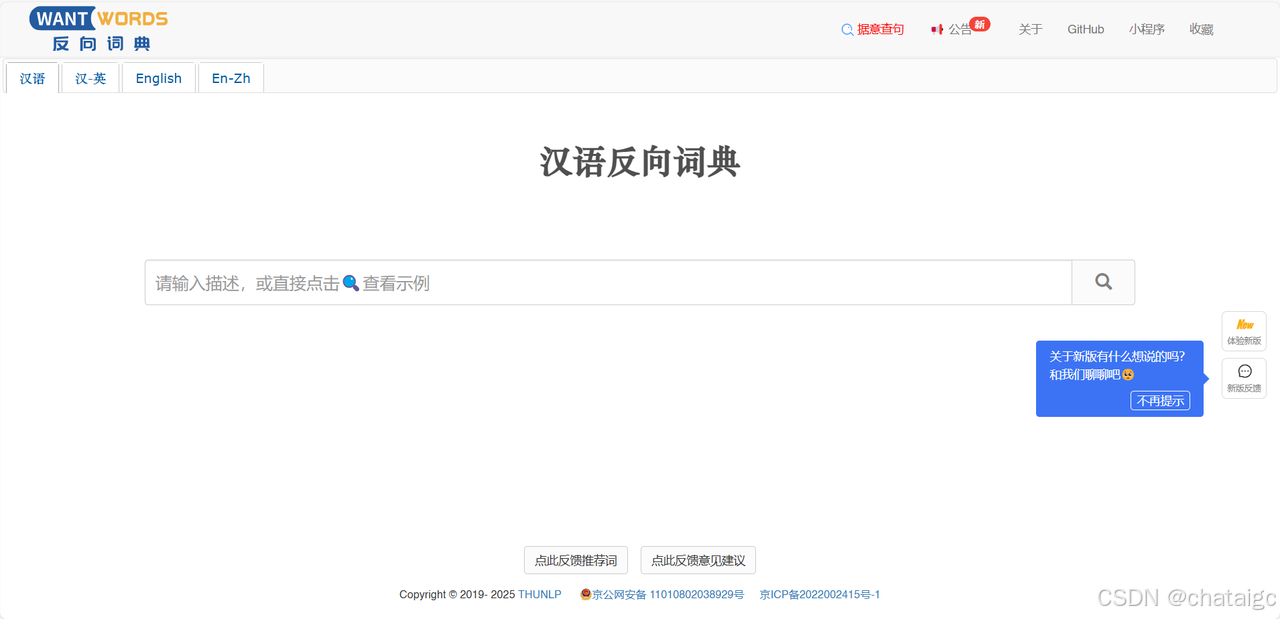Viewport: 1280px width, 619px height.
Task: Open the 关于 about page
Action: coord(1031,29)
